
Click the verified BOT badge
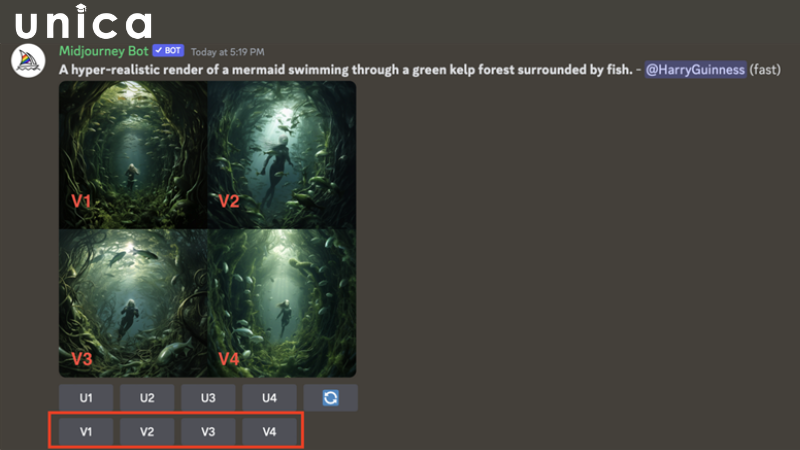point(168,51)
